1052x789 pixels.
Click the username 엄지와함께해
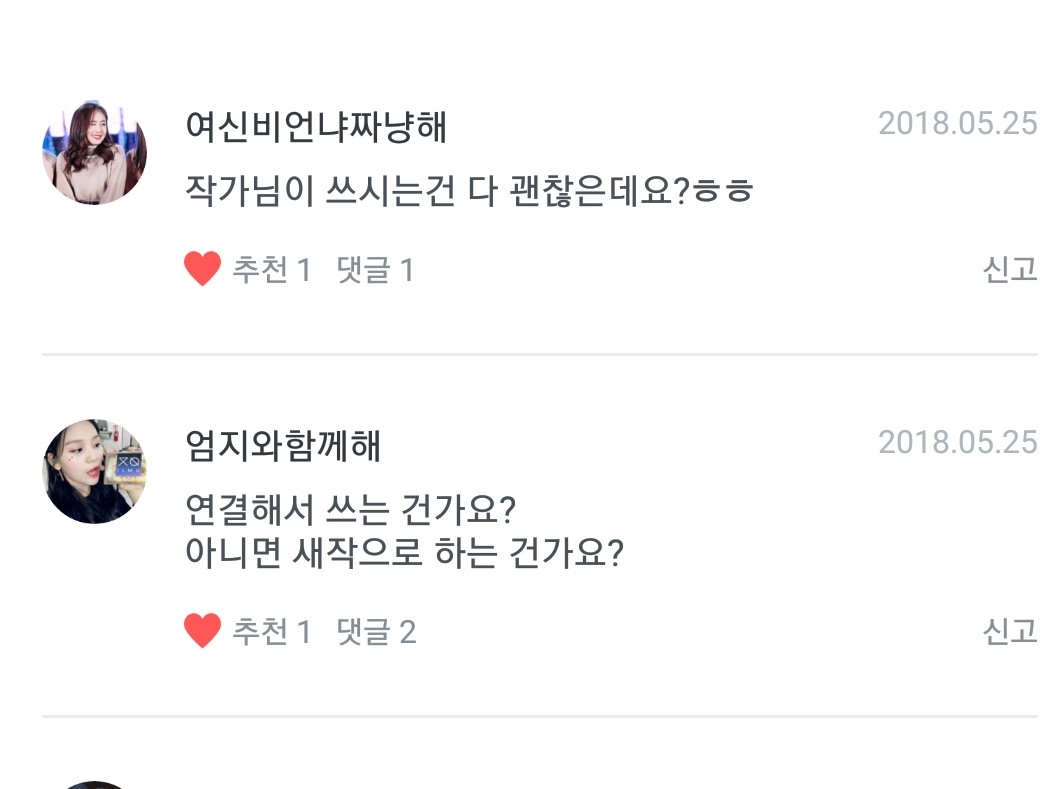(x=283, y=446)
